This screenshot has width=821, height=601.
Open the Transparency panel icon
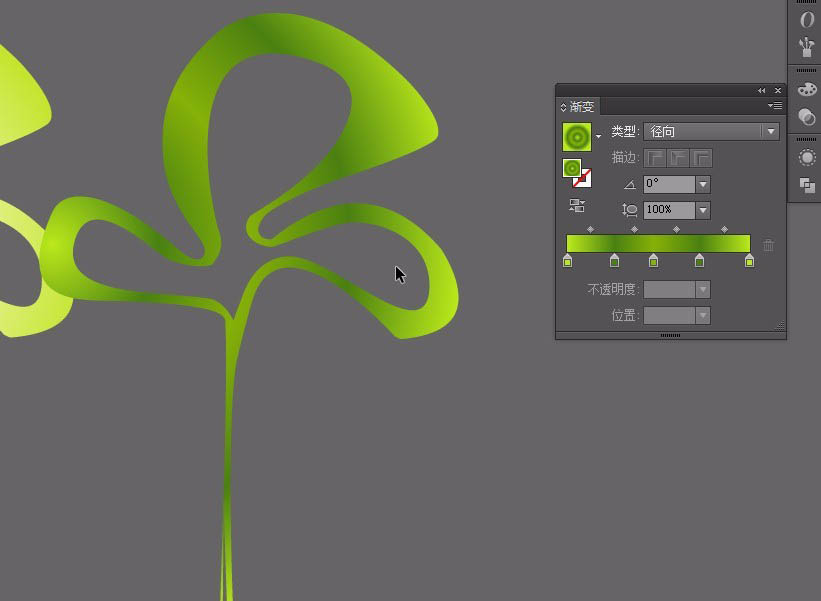pos(807,117)
